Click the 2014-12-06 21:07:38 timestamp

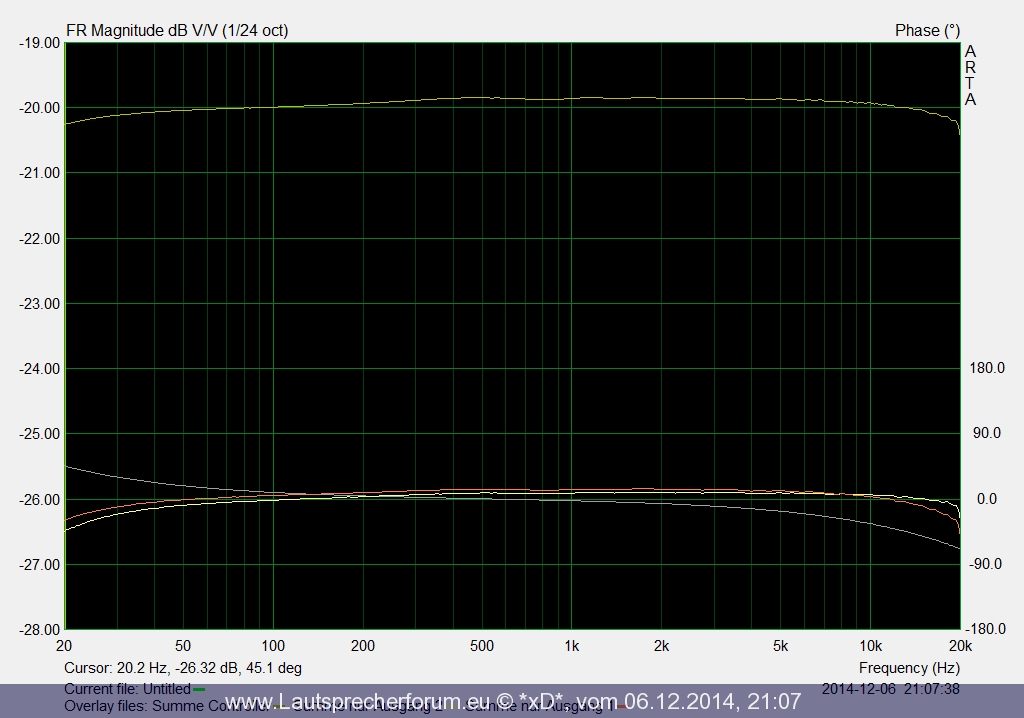890,689
